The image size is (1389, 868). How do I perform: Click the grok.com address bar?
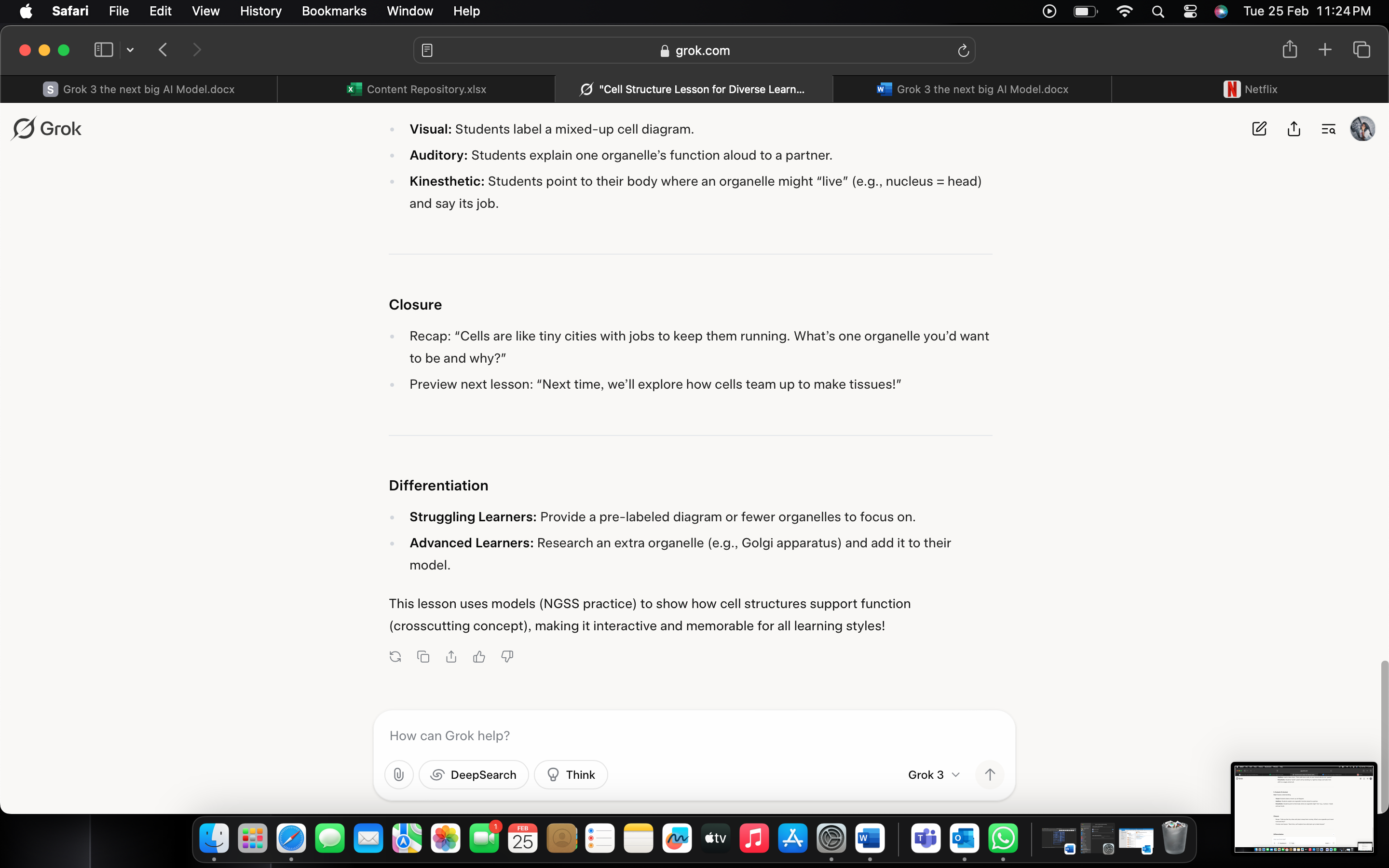[694, 51]
